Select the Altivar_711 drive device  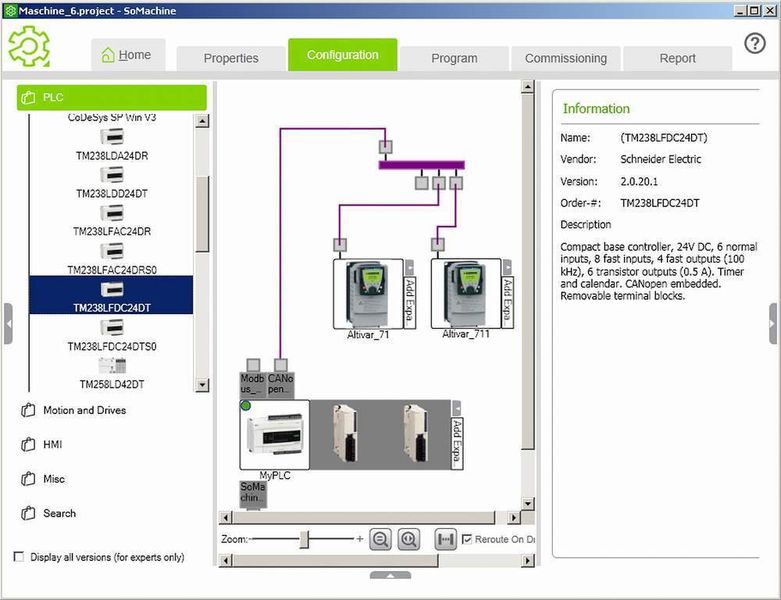[x=465, y=294]
